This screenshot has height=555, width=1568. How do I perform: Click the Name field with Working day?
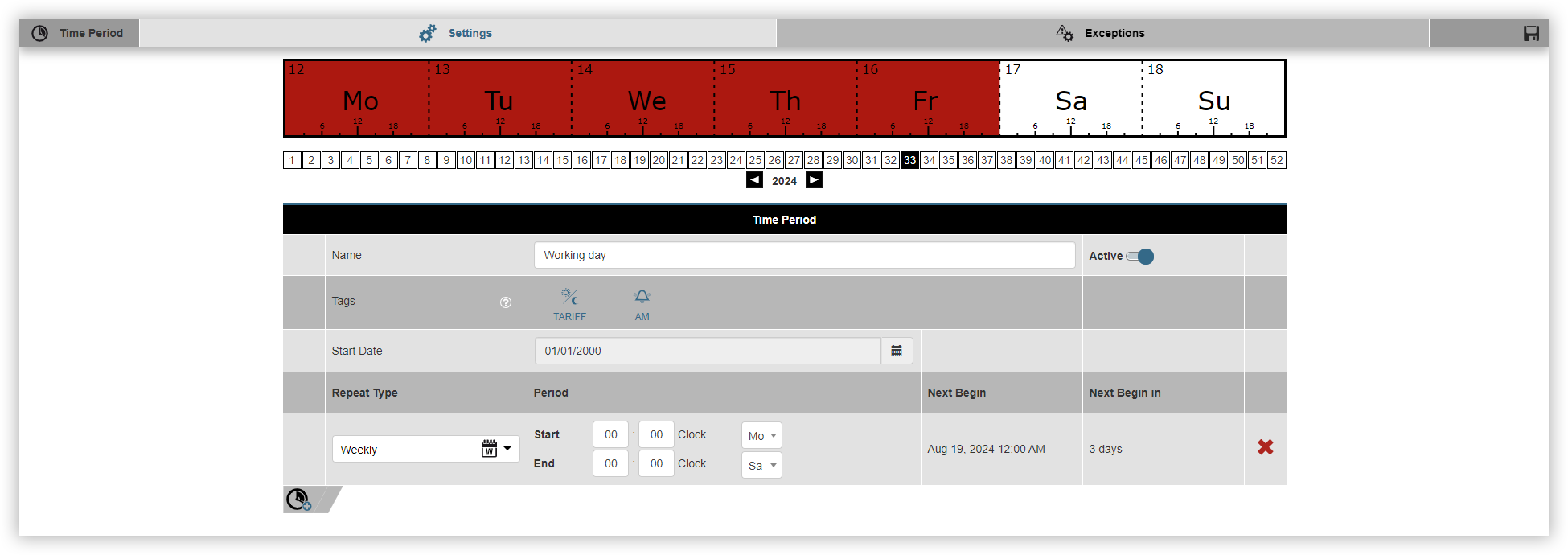click(x=804, y=255)
